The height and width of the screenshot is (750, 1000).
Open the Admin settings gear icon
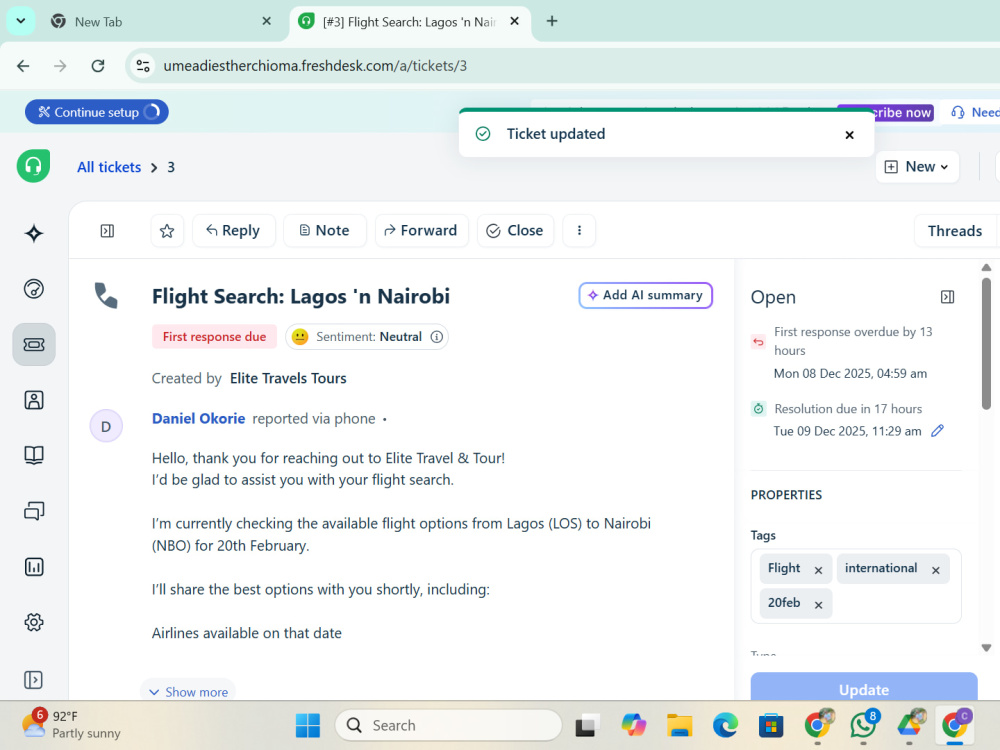click(34, 622)
